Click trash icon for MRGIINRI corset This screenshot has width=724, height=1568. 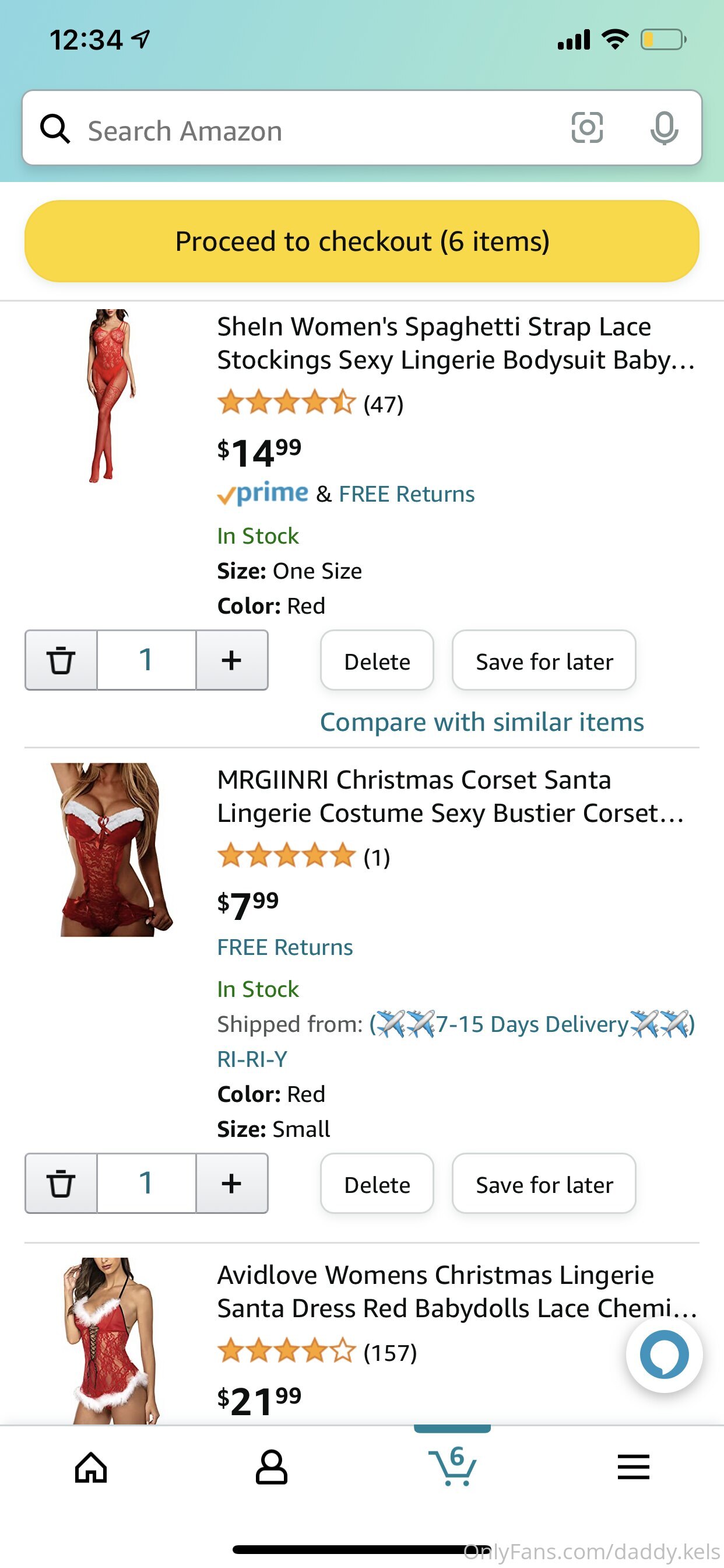[x=61, y=1184]
